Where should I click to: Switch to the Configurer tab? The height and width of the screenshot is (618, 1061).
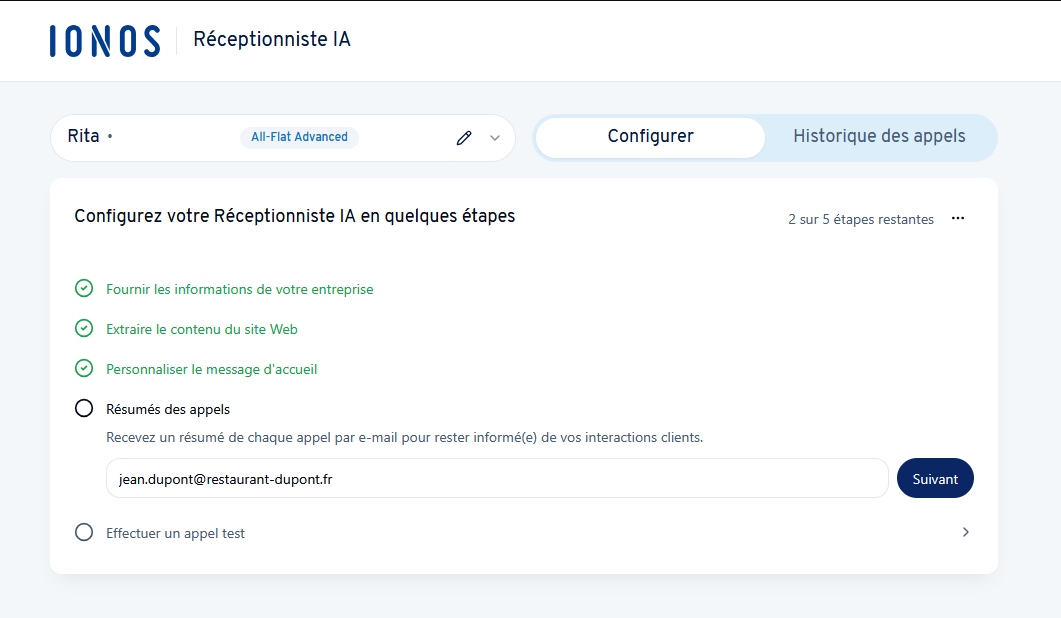(x=650, y=137)
